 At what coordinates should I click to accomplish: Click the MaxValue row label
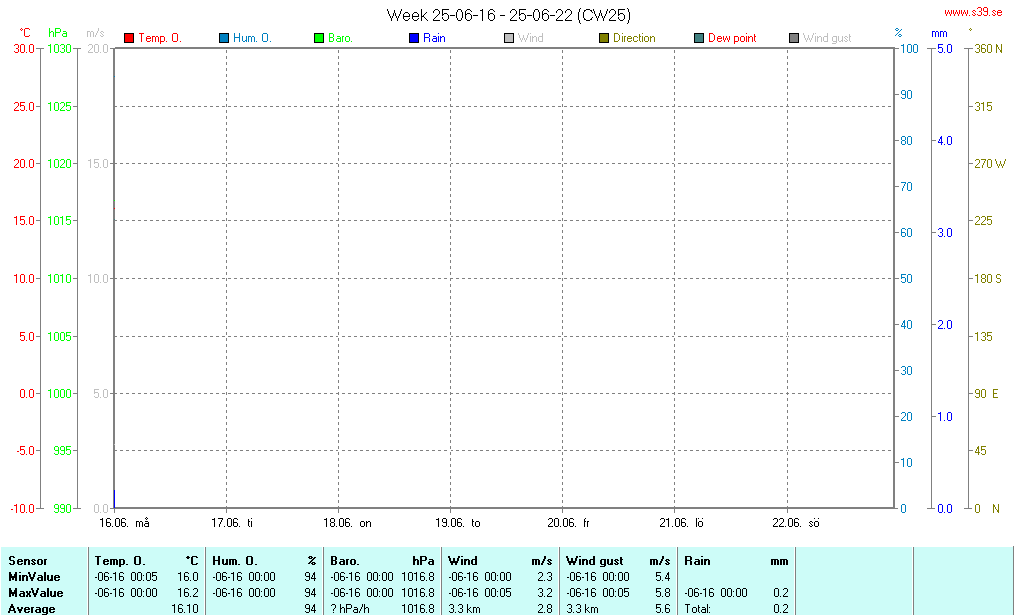pos(36,593)
